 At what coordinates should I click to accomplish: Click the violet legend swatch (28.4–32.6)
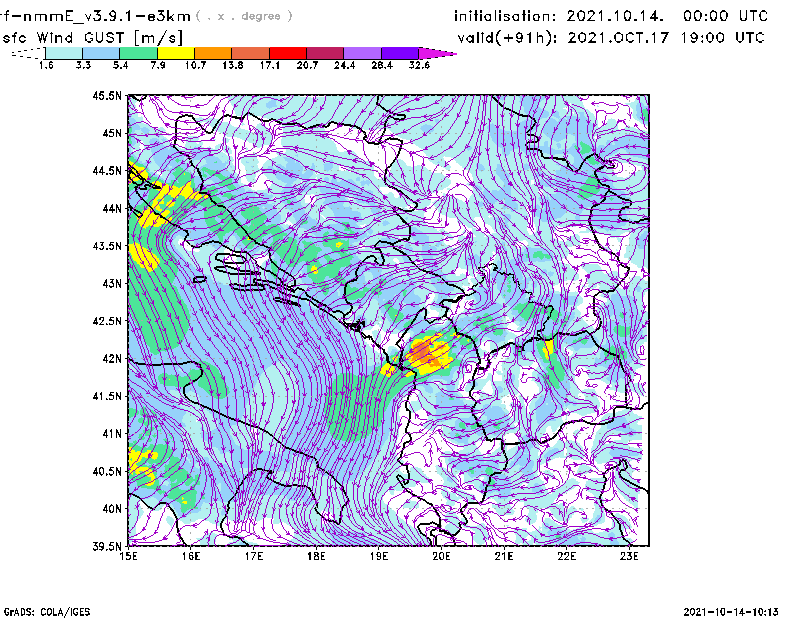[x=400, y=53]
